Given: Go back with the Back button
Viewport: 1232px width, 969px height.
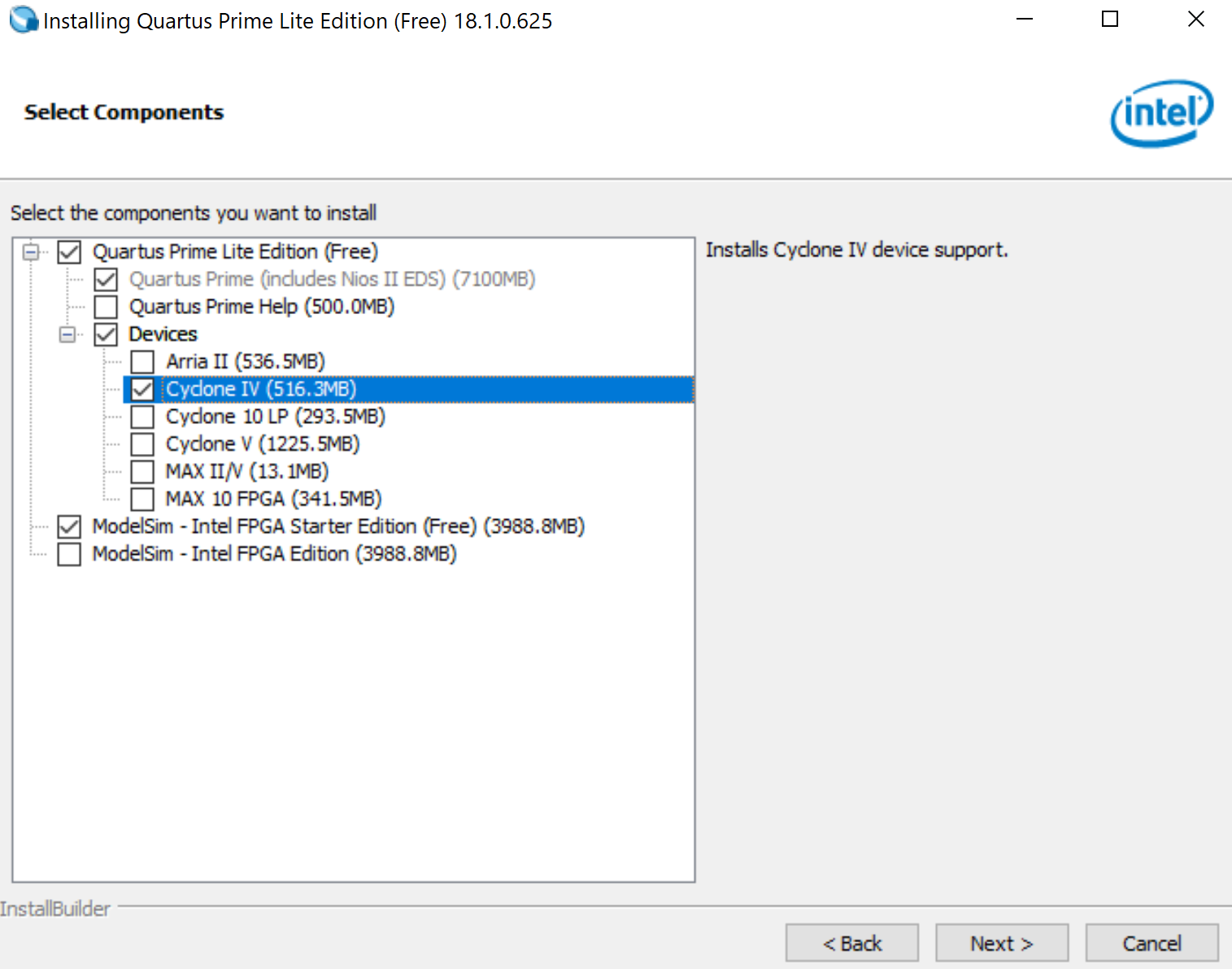Looking at the screenshot, I should click(851, 943).
